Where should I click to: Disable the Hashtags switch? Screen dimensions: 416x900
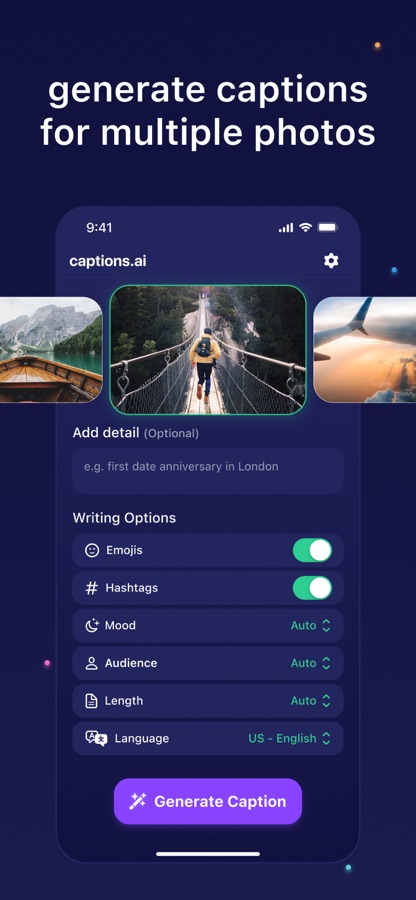point(312,588)
